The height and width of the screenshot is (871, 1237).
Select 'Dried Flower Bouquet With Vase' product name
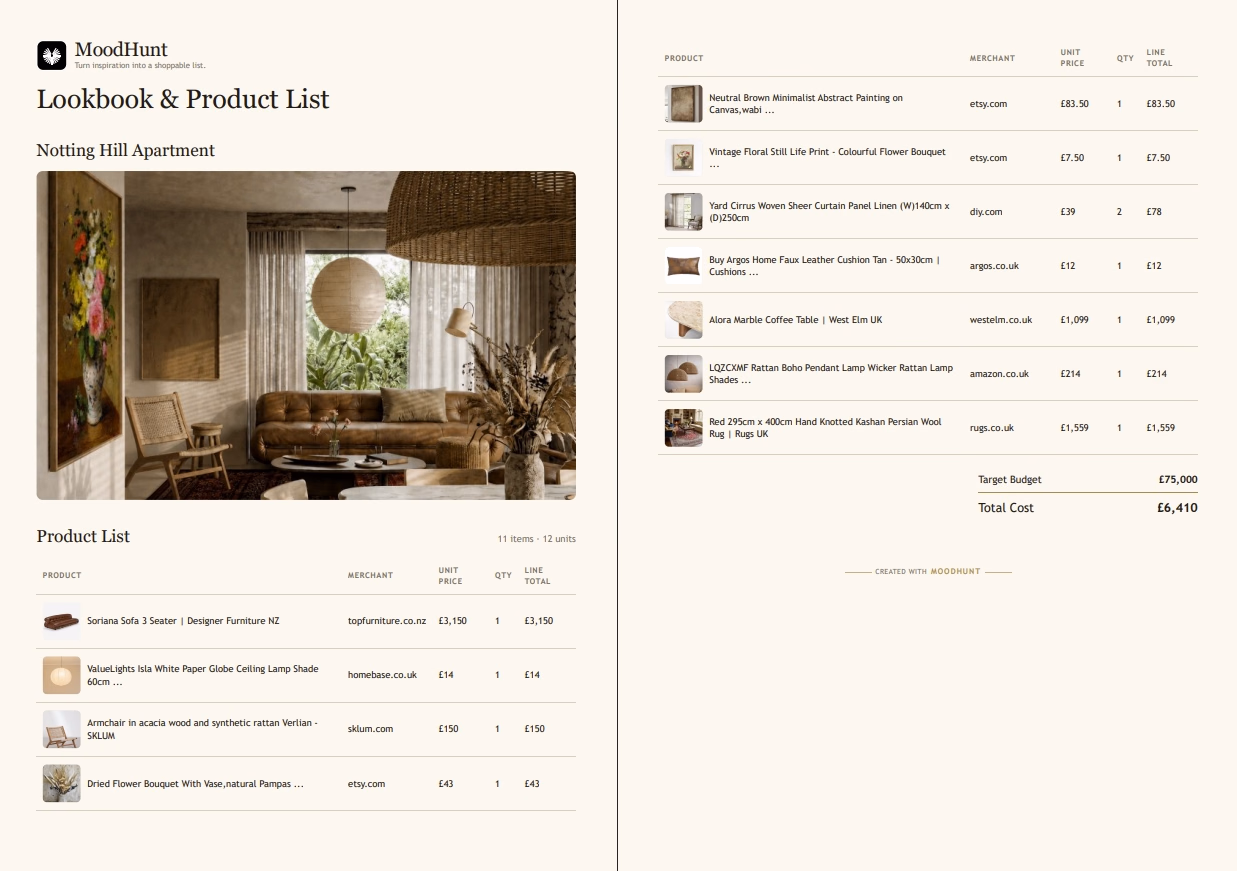pyautogui.click(x=195, y=784)
